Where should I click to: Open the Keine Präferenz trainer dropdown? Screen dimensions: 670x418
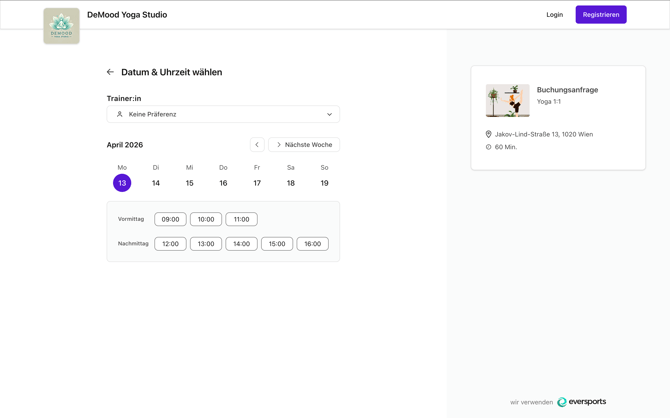(223, 114)
